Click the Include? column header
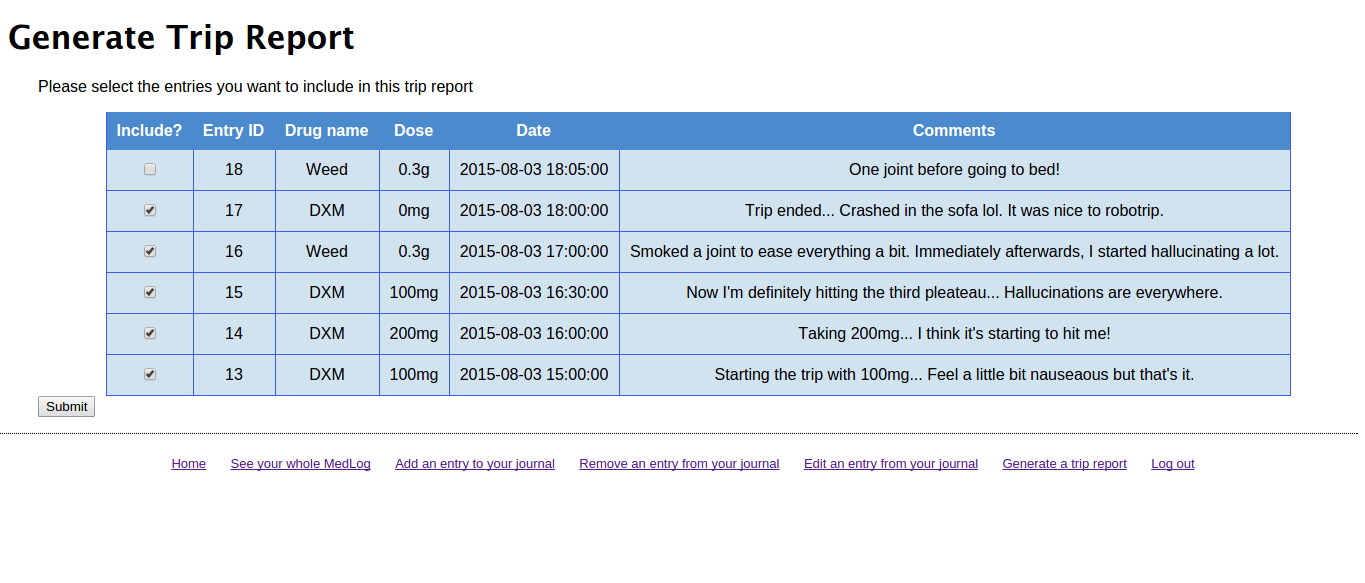The image size is (1365, 583). pyautogui.click(x=150, y=131)
